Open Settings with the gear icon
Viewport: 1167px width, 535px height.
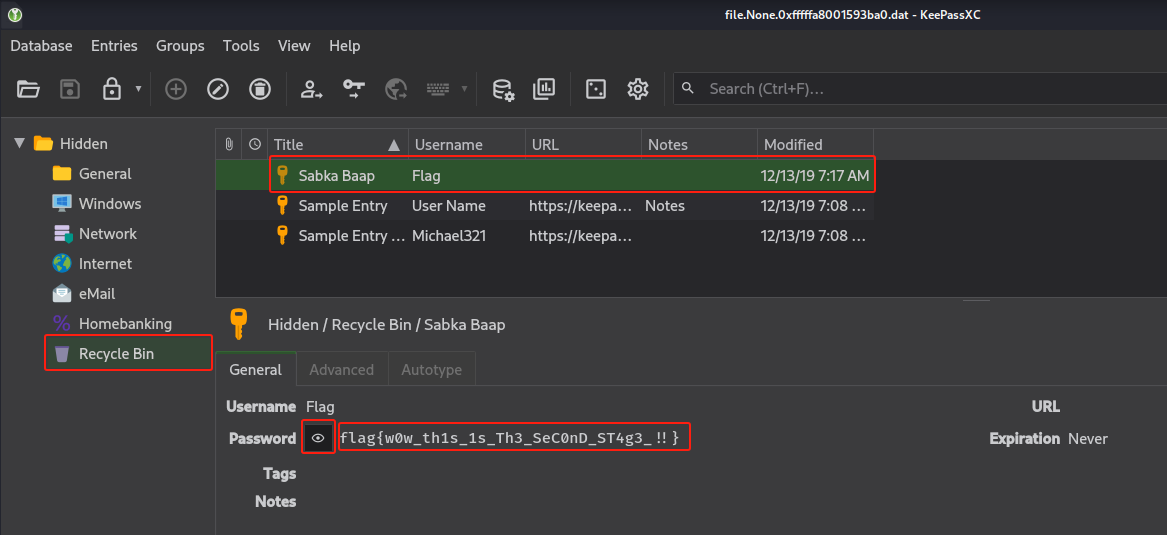pos(638,89)
